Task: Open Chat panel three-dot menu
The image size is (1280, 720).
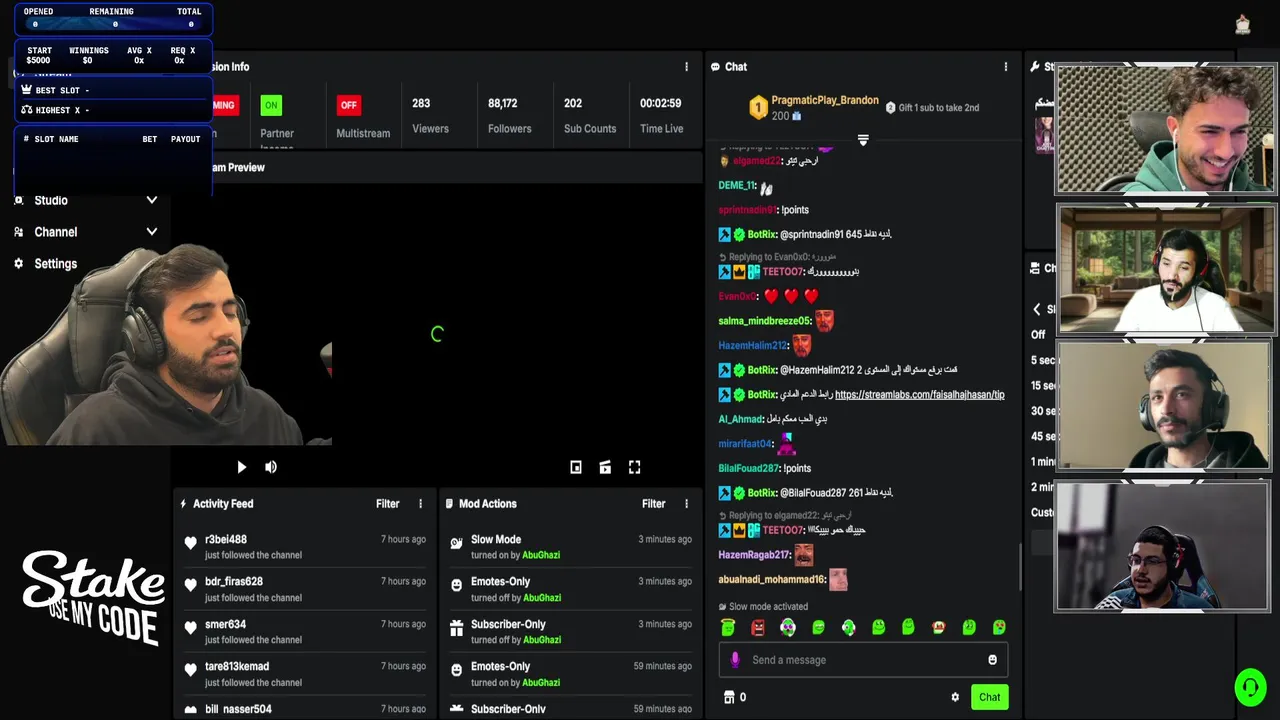Action: 1006,67
